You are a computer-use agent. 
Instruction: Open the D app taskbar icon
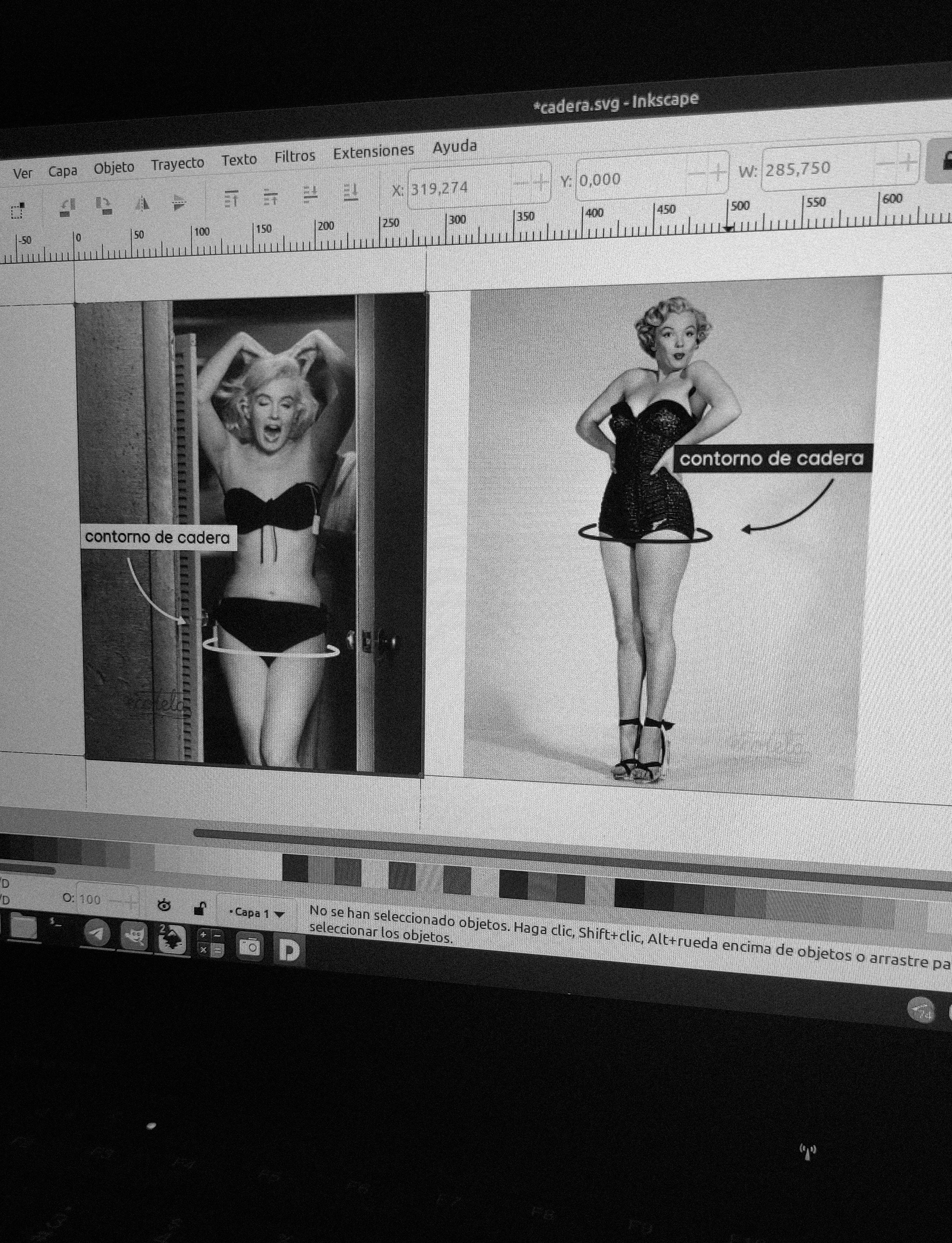tap(289, 950)
